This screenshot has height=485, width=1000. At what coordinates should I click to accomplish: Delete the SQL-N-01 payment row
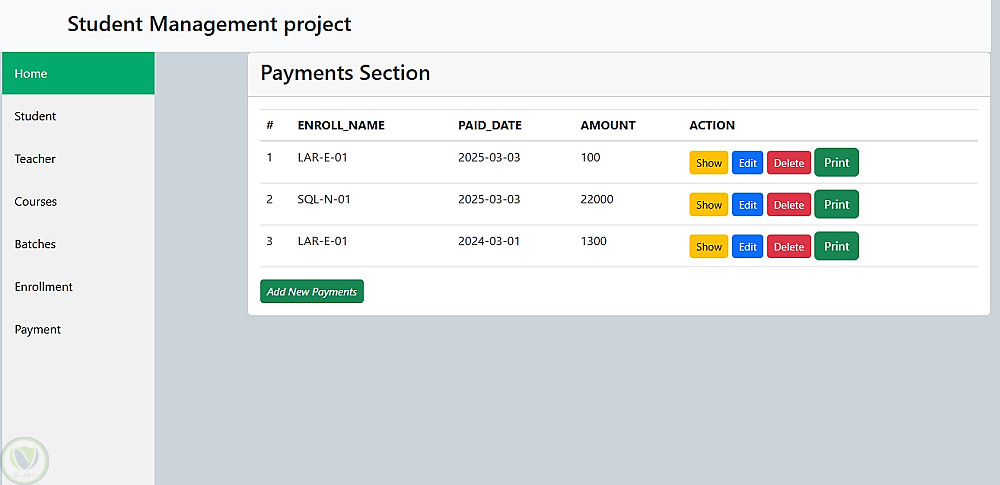point(788,205)
